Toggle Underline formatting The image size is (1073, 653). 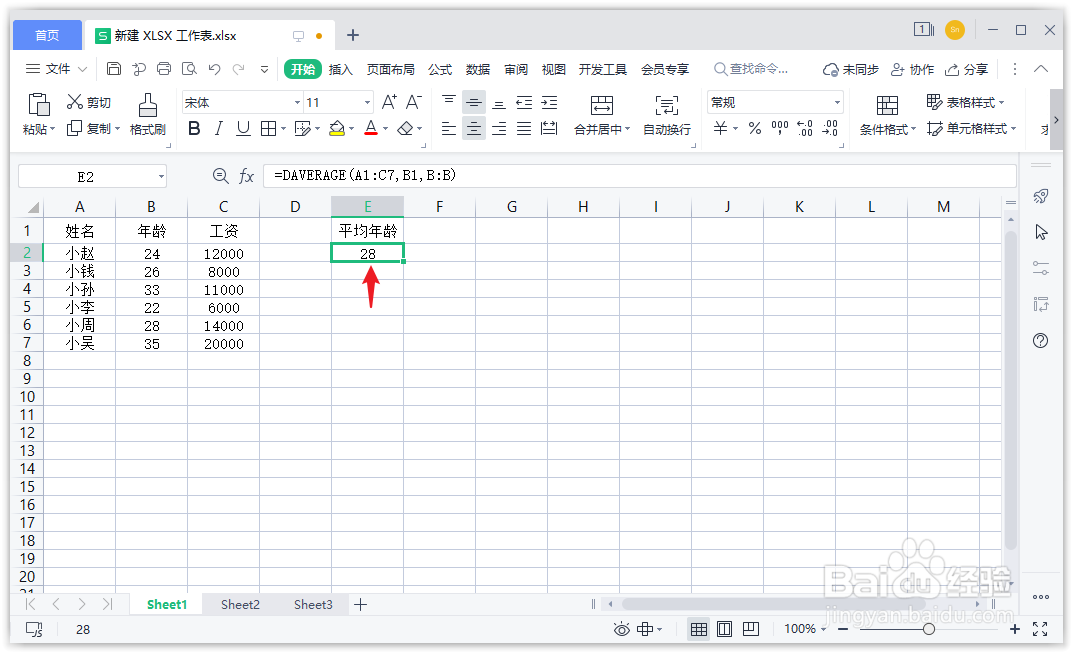click(243, 128)
